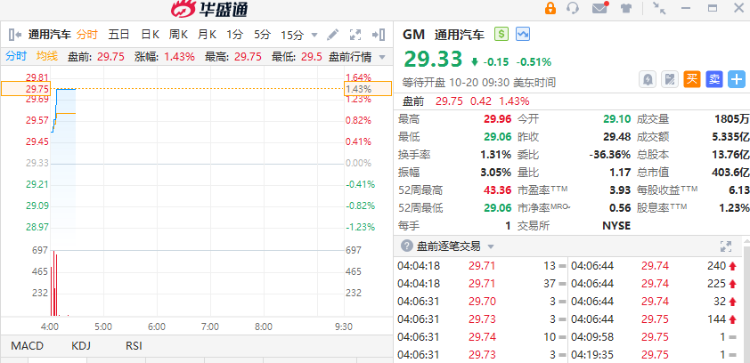This screenshot has width=750, height=363.
Task: Click the 华盛通 logo
Action: (x=210, y=9)
